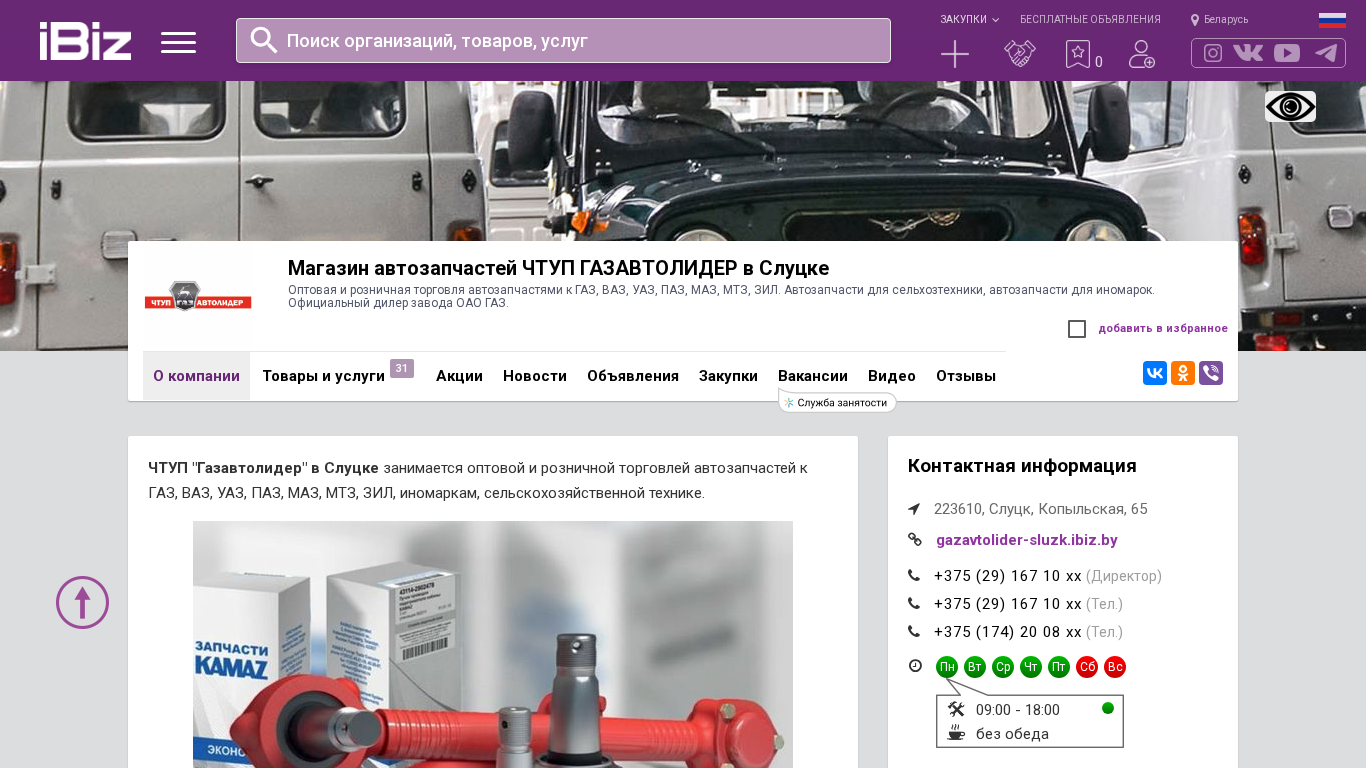This screenshot has height=768, width=1366.
Task: Open the Товары и услуги tab
Action: click(323, 376)
